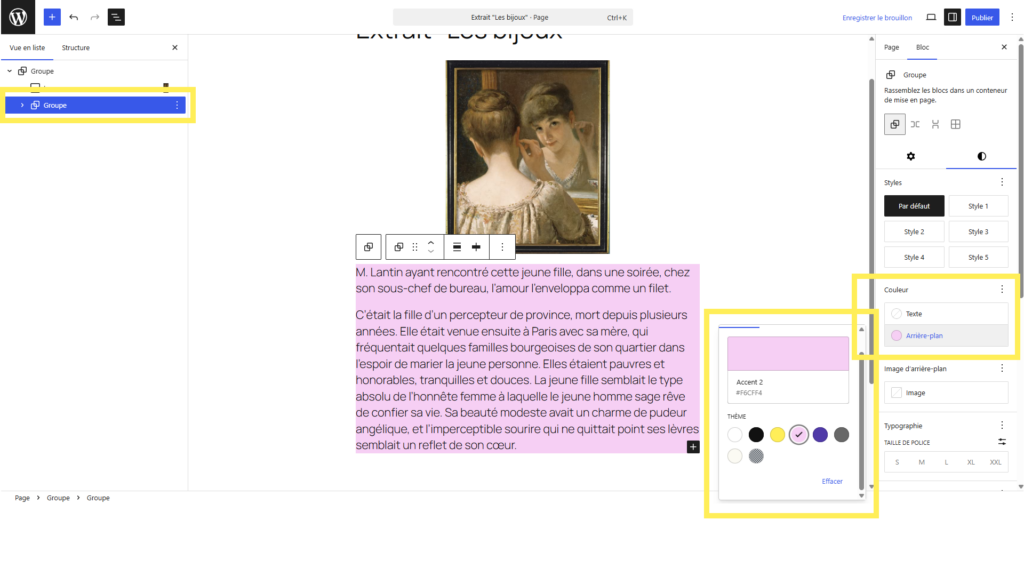1024x576 pixels.
Task: Select the Stack layout variation
Action: [x=935, y=124]
